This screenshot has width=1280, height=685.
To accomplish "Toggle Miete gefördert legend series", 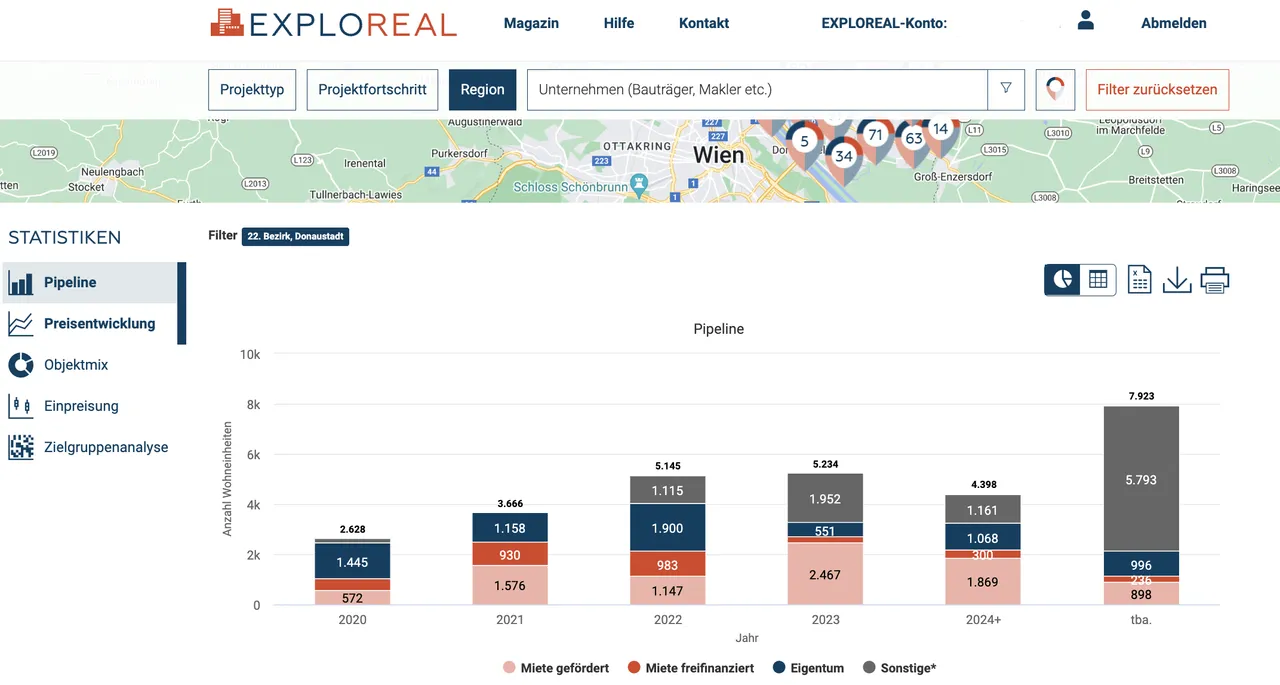I will point(555,668).
